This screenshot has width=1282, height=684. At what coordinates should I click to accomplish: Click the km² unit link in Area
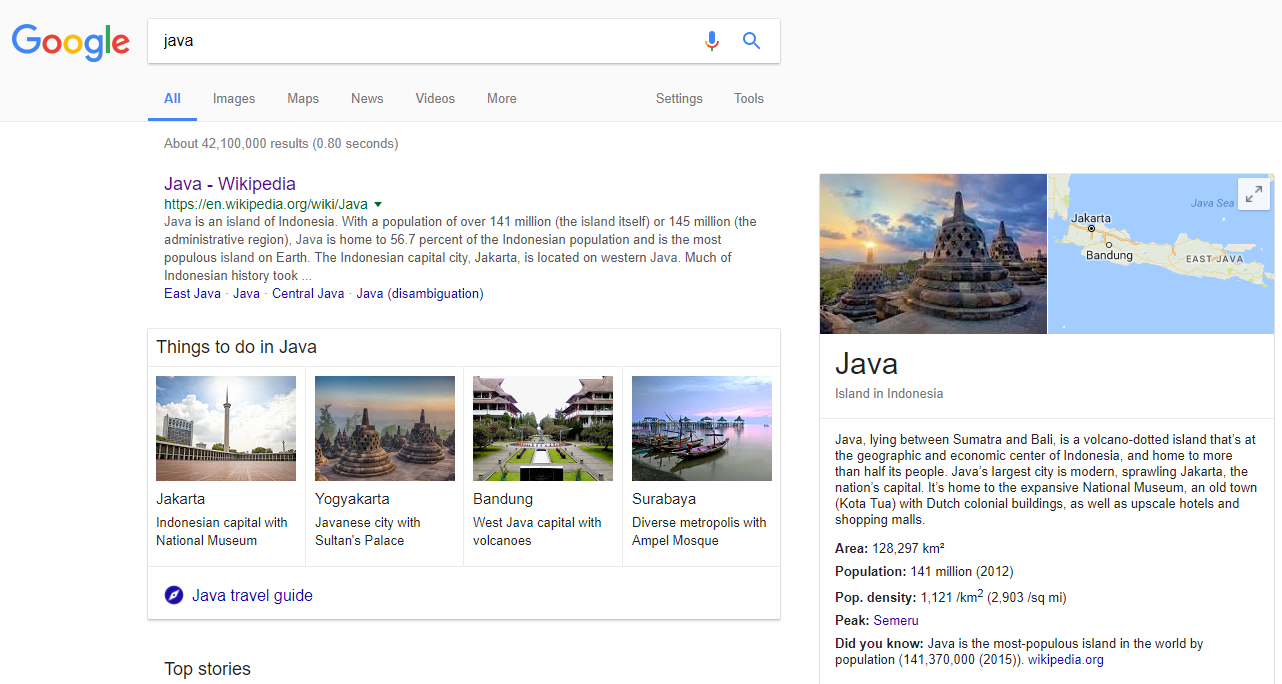pos(934,549)
